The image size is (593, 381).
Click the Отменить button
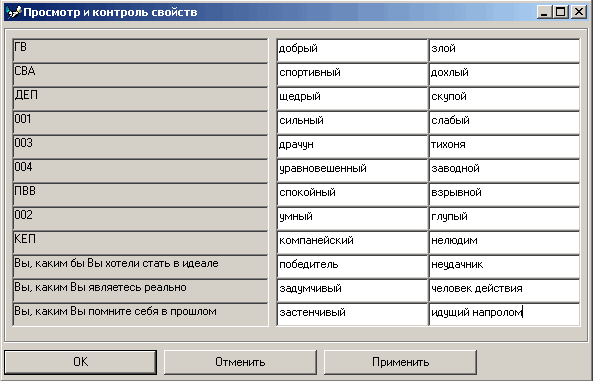coord(240,362)
